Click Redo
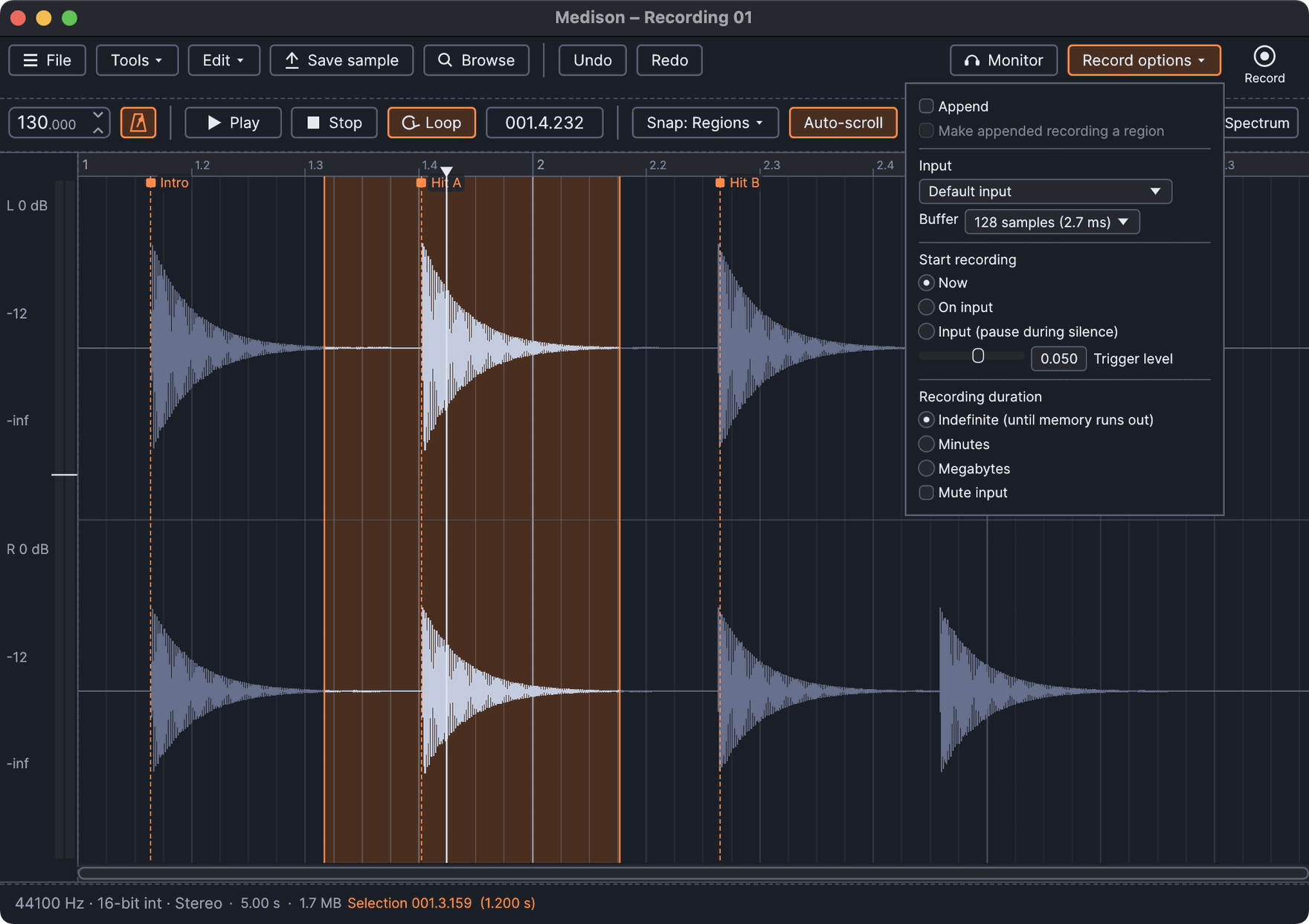 pos(669,60)
